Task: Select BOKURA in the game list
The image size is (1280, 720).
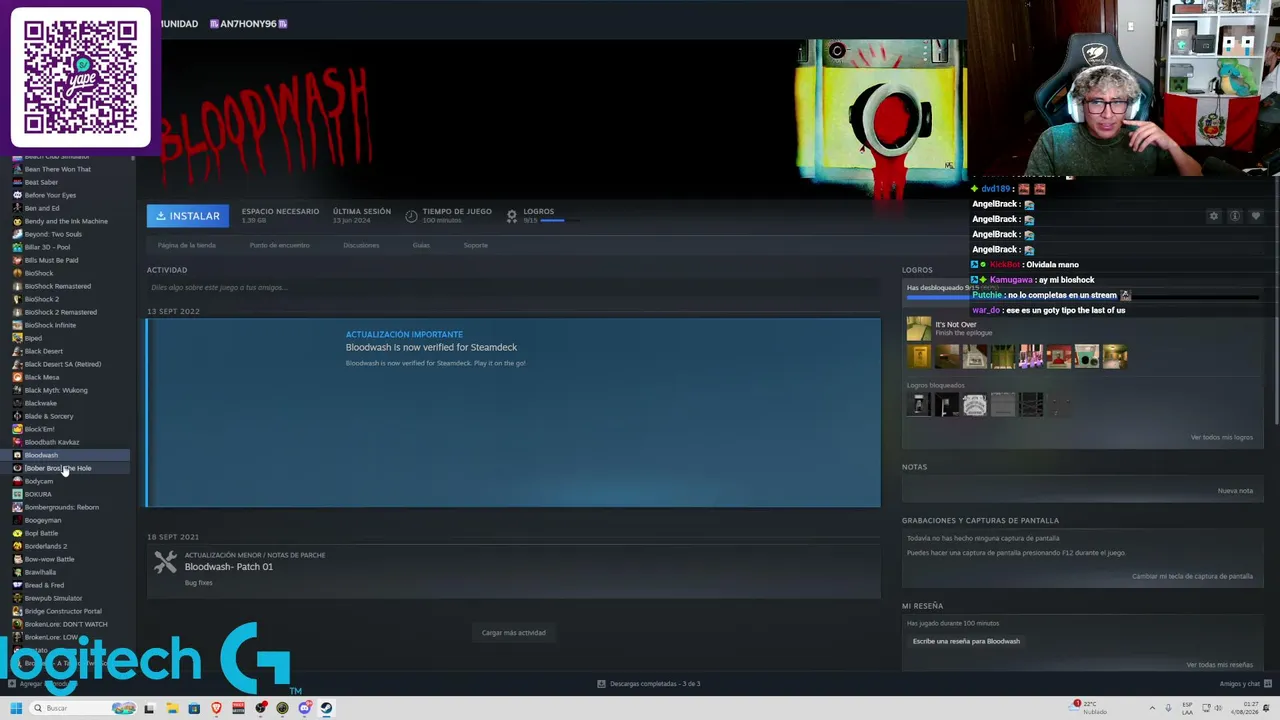Action: 38,494
